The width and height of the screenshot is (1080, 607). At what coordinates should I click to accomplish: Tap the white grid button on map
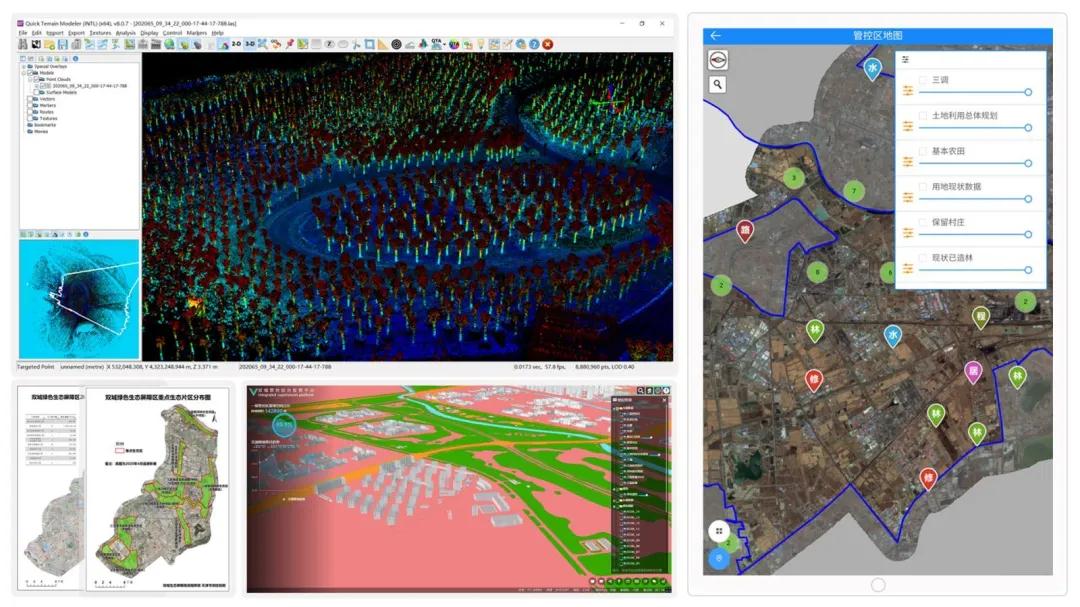717,532
